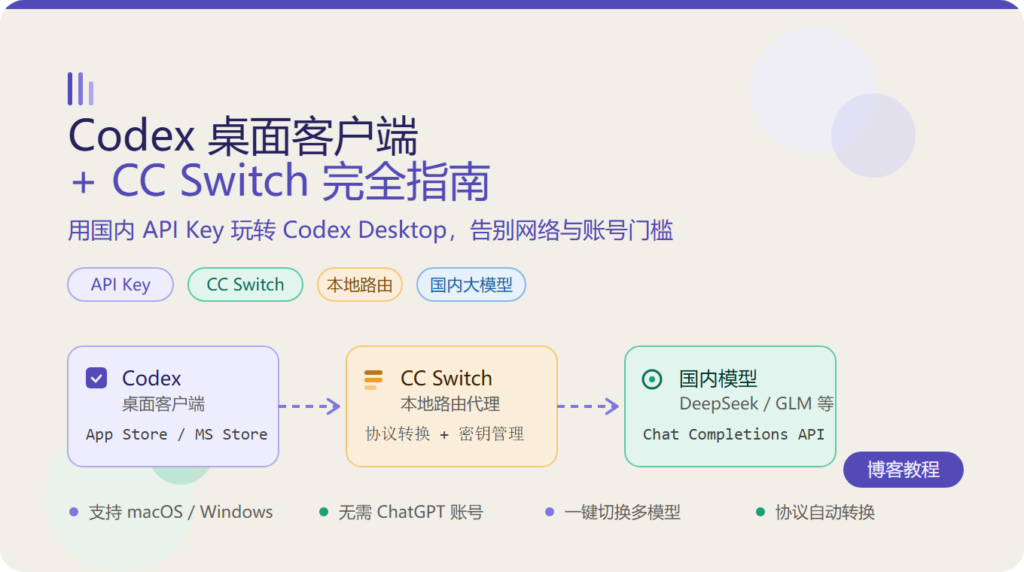Click the purple vertical bars logo icon

pos(80,89)
